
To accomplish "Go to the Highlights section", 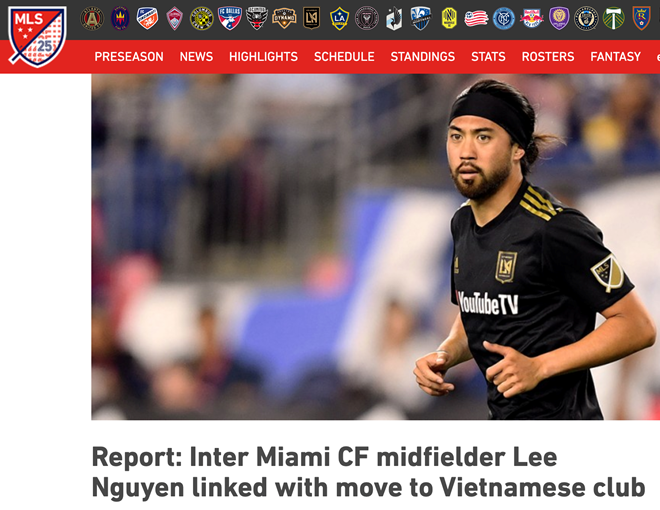I will [263, 57].
